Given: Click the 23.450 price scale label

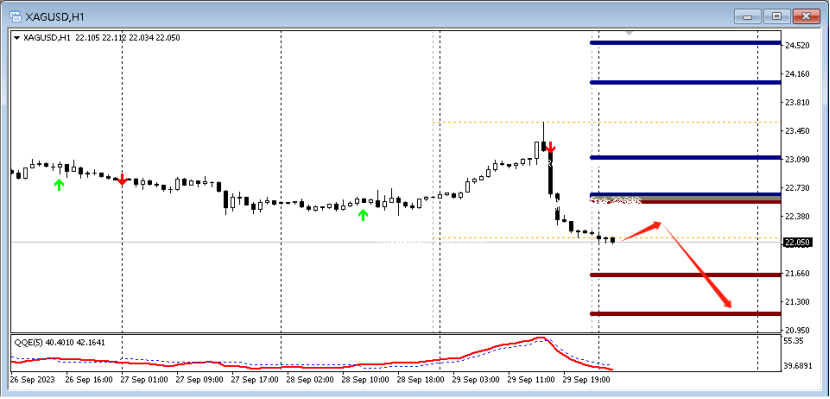Looking at the screenshot, I should click(x=797, y=131).
